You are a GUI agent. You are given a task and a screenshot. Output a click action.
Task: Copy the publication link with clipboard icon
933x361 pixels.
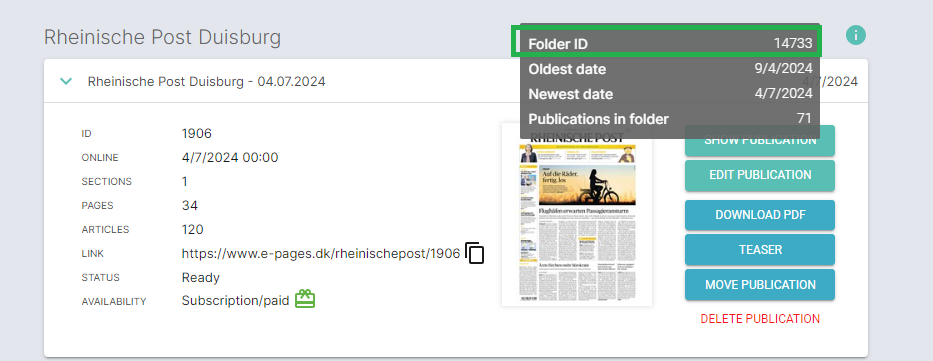(x=475, y=253)
